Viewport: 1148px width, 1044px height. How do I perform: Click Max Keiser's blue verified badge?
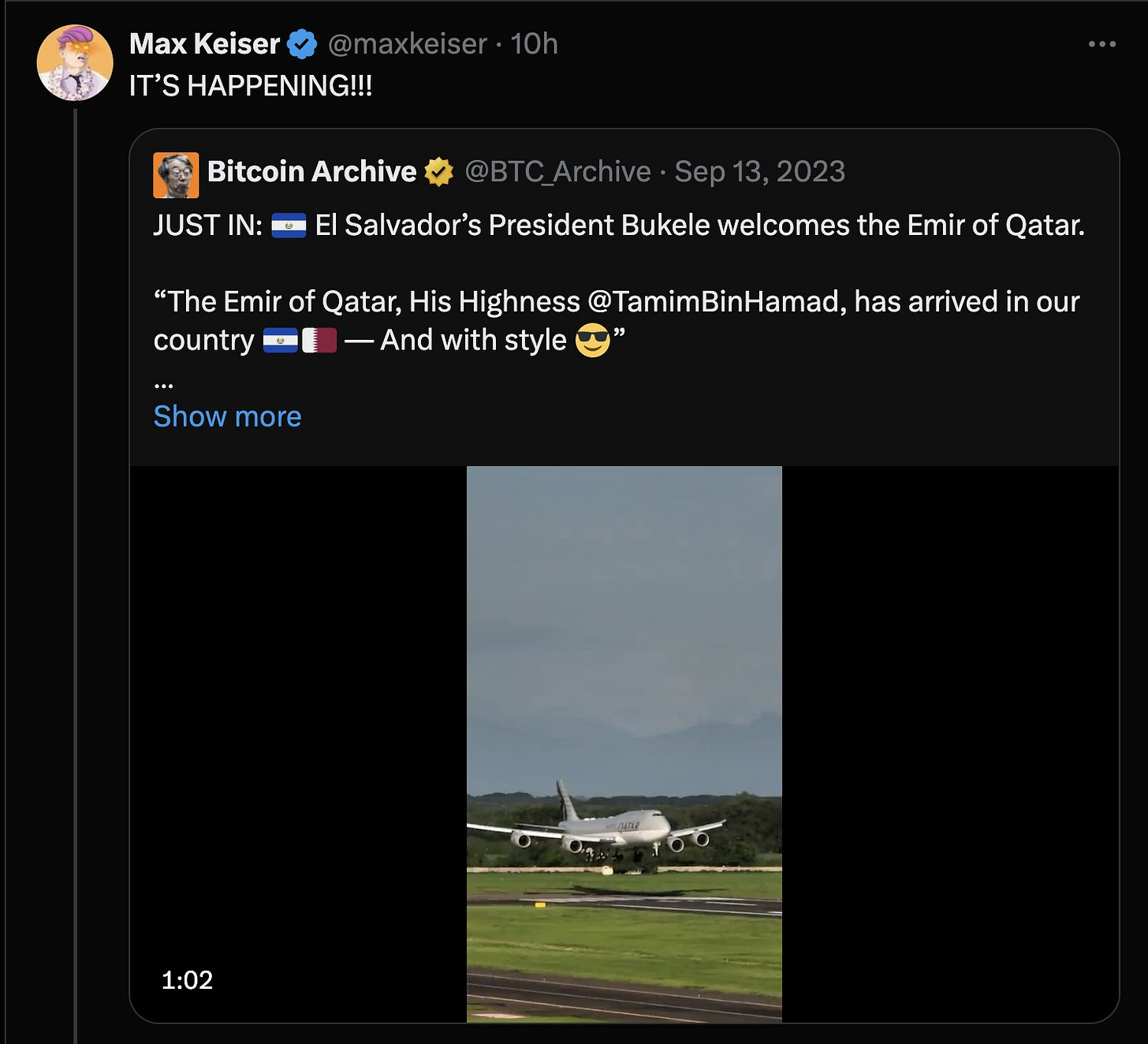pyautogui.click(x=301, y=44)
